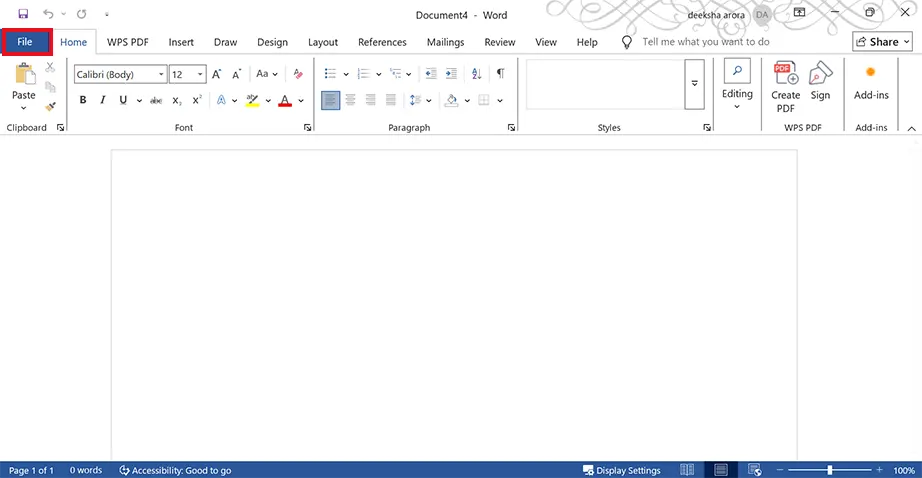The height and width of the screenshot is (478, 922).
Task: Toggle paragraph marks display
Action: coord(500,73)
